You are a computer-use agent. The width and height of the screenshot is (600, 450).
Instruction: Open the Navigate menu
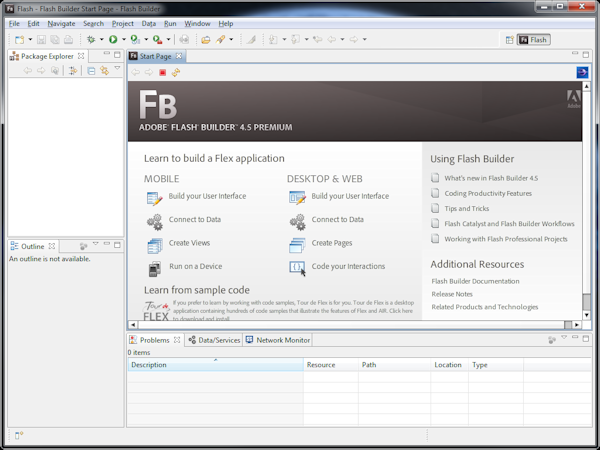coord(61,23)
